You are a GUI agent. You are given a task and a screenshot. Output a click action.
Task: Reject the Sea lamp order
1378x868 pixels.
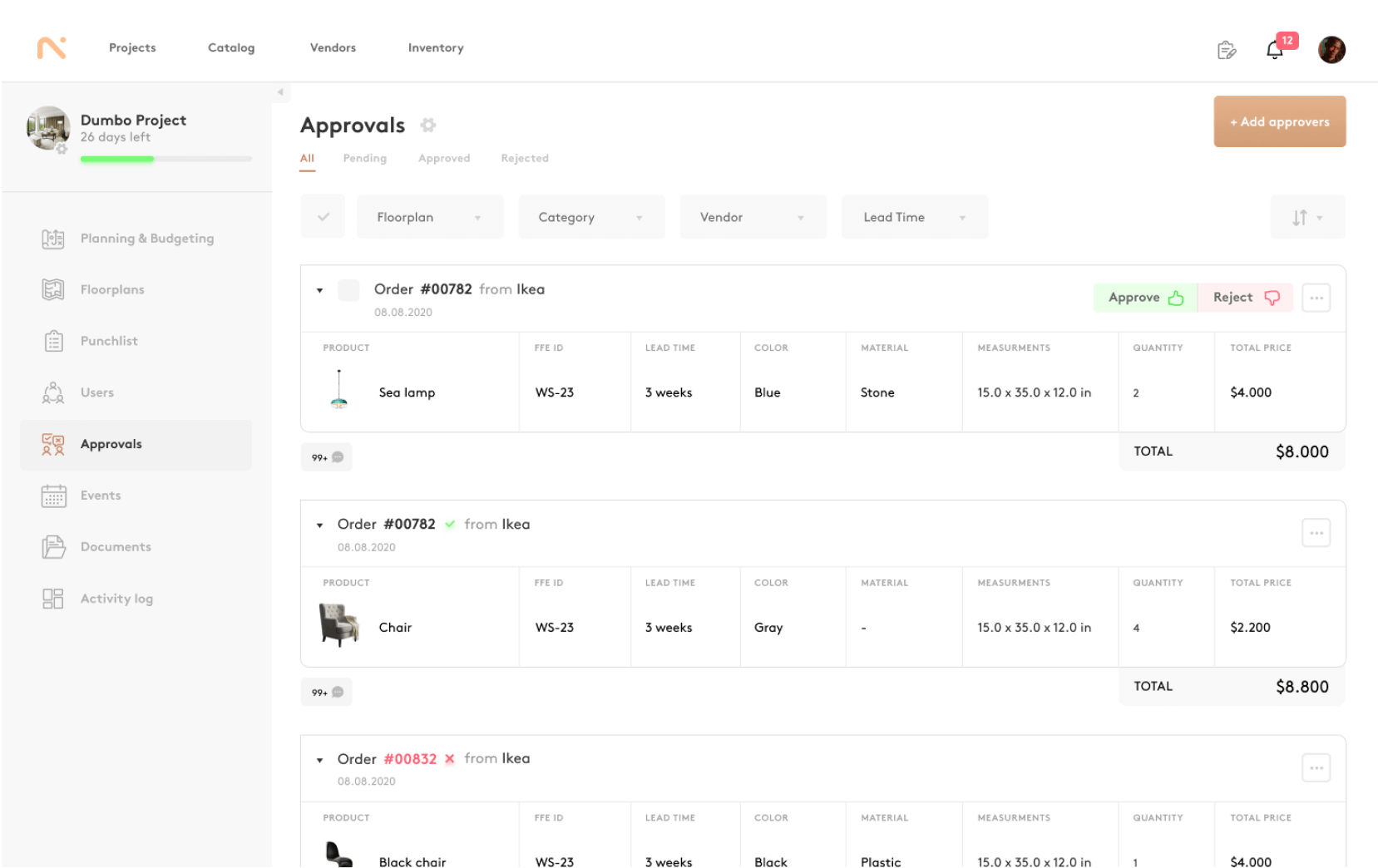[1245, 298]
